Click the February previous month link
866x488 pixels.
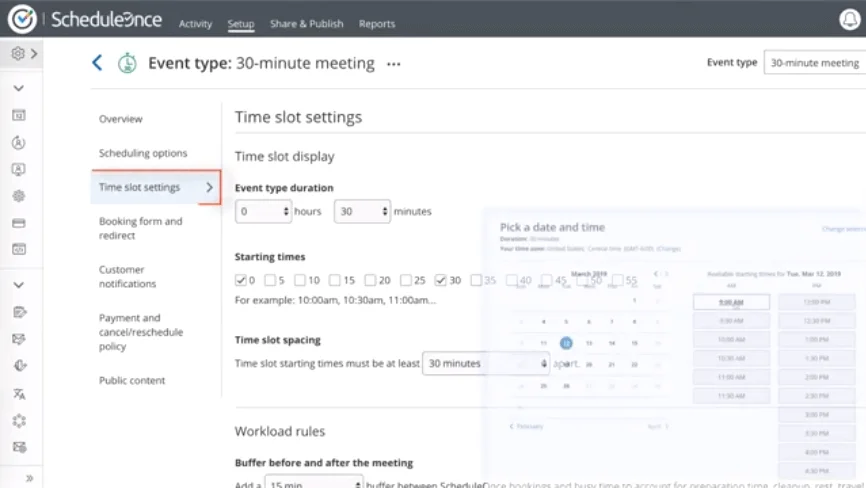(x=527, y=426)
